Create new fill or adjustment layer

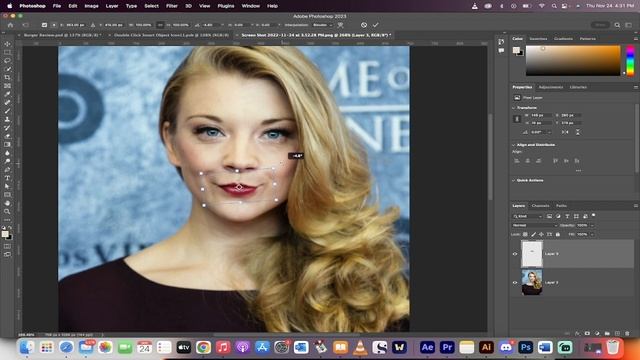pos(597,333)
